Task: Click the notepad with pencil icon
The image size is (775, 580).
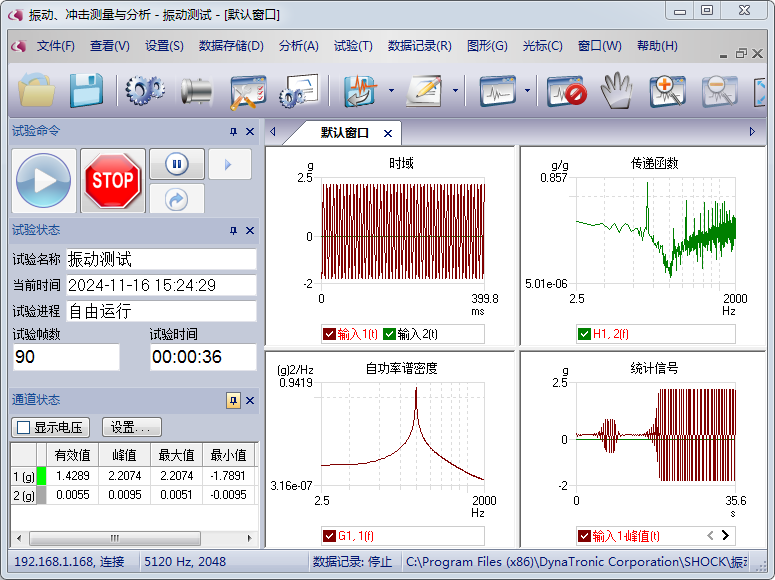Action: (424, 90)
